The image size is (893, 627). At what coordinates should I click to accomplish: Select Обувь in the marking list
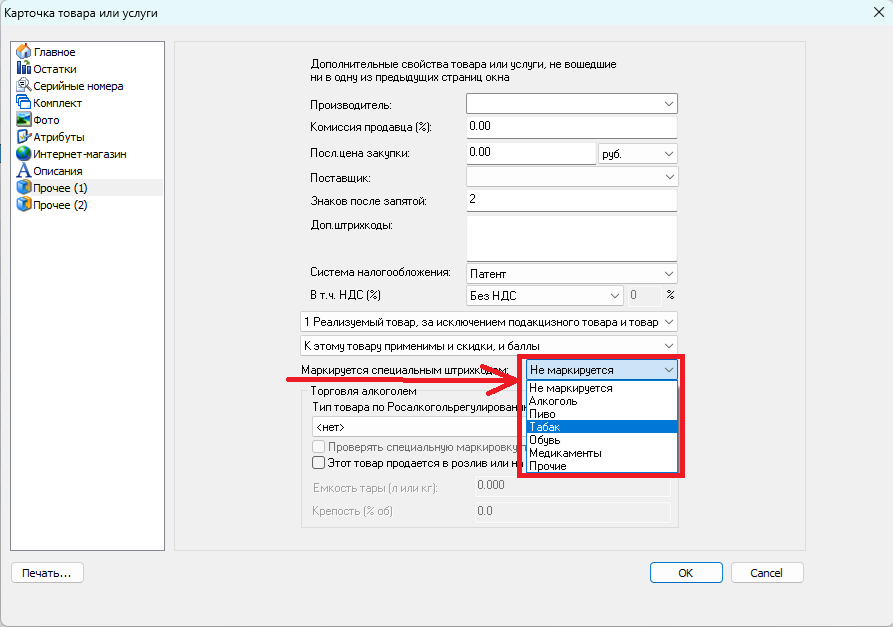[602, 440]
